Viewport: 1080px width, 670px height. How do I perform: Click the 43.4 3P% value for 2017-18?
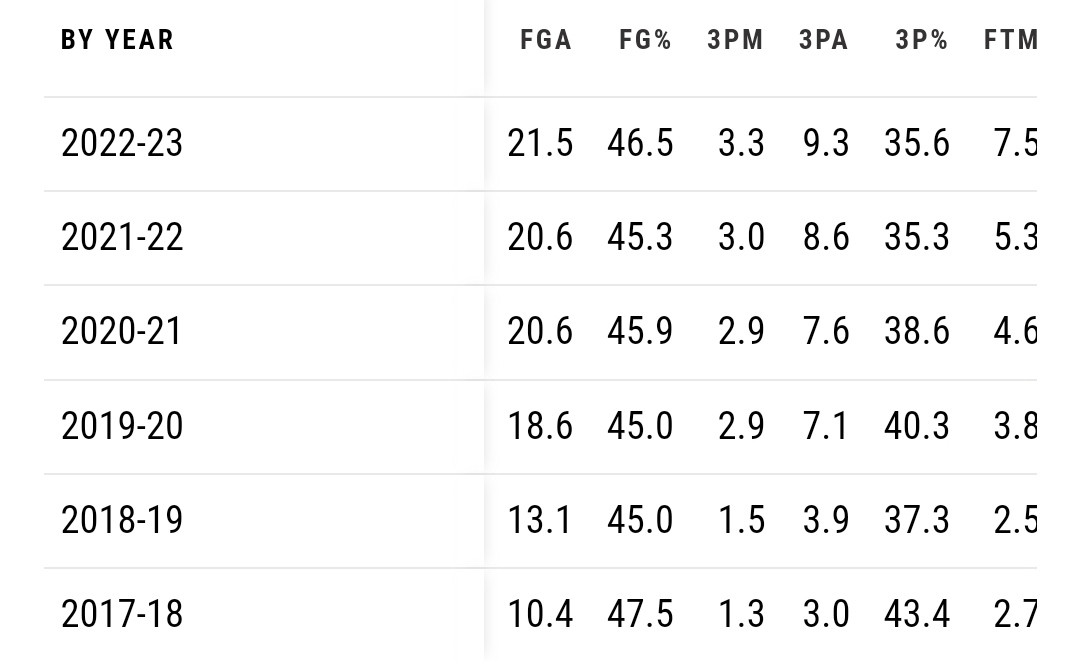tap(917, 613)
